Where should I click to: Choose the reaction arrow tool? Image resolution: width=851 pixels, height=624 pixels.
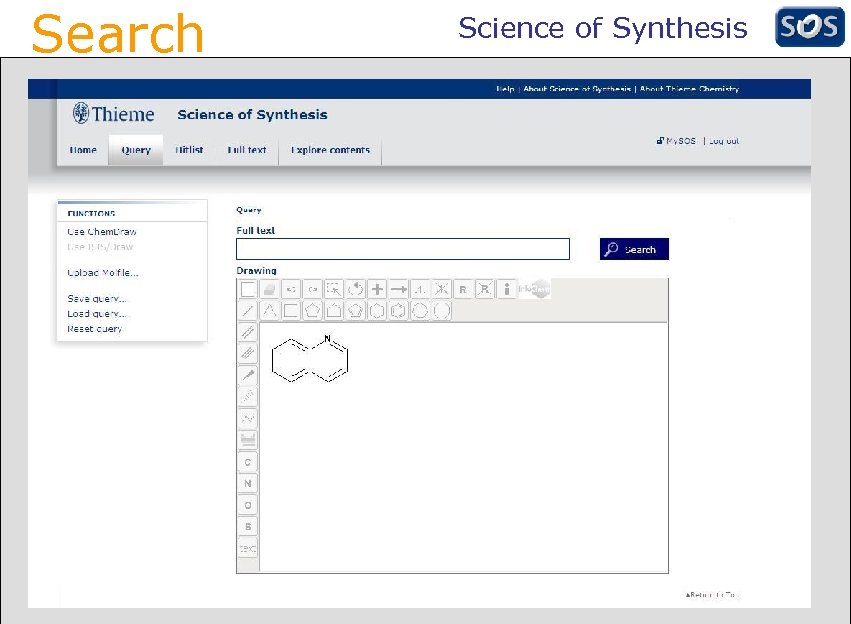coord(398,289)
